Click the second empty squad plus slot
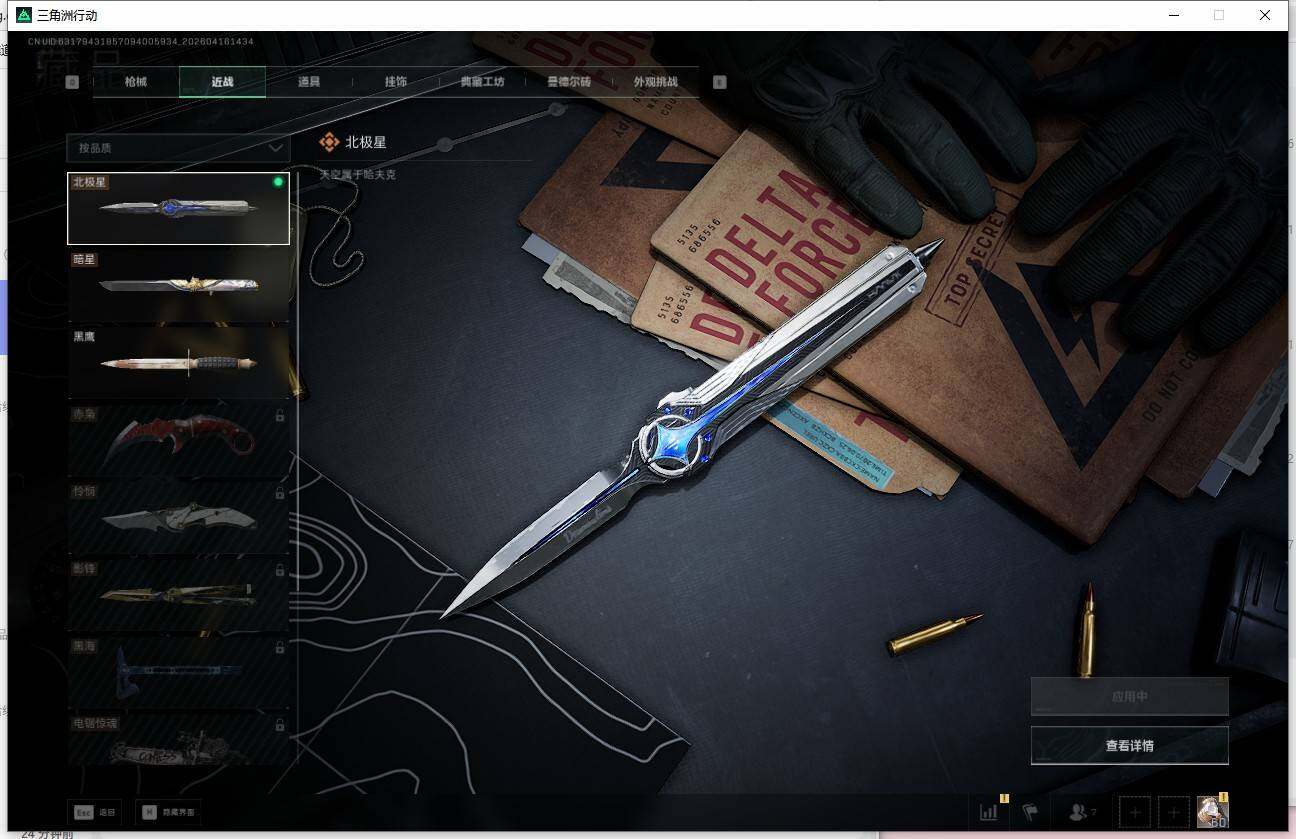 [1173, 812]
